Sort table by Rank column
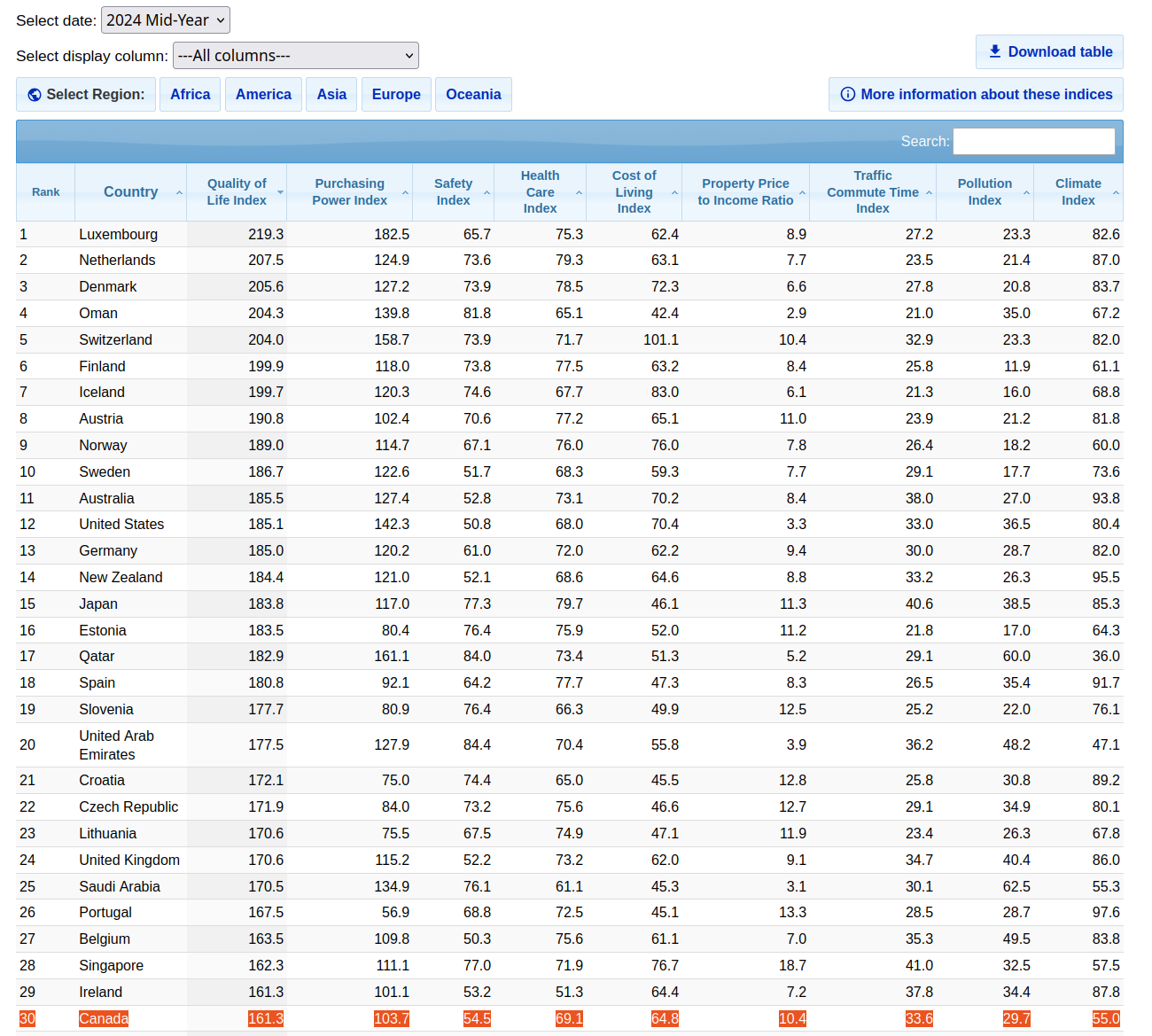Screen dimensions: 1152x1036 click(46, 192)
